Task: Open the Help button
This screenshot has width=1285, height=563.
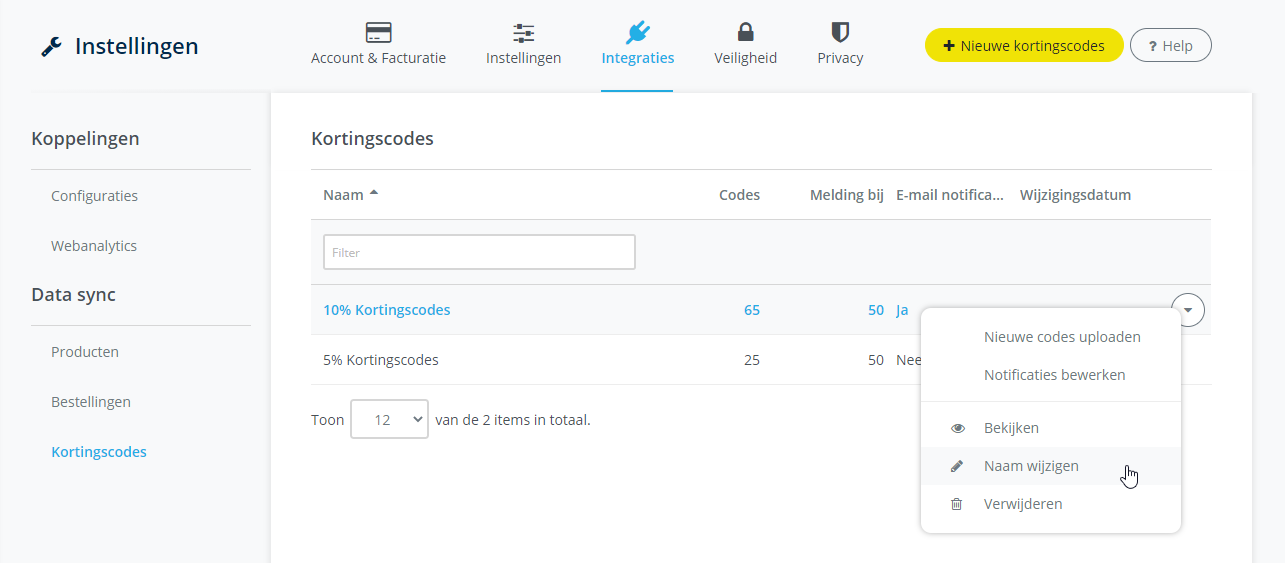Action: pyautogui.click(x=1170, y=46)
